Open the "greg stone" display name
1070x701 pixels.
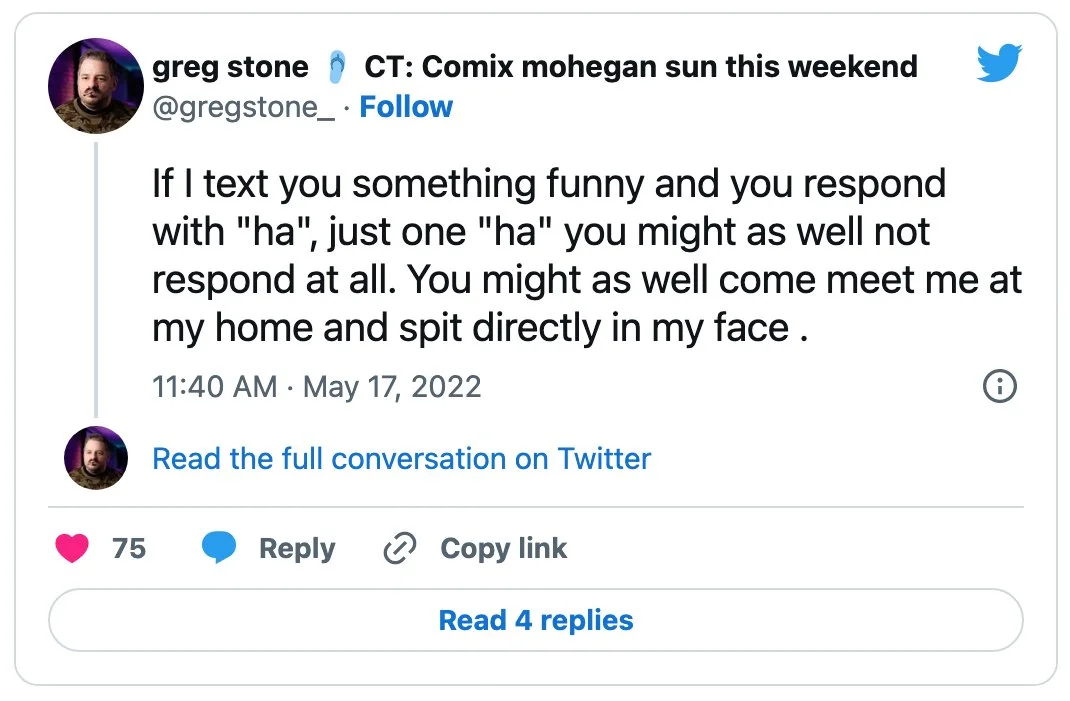coord(230,67)
